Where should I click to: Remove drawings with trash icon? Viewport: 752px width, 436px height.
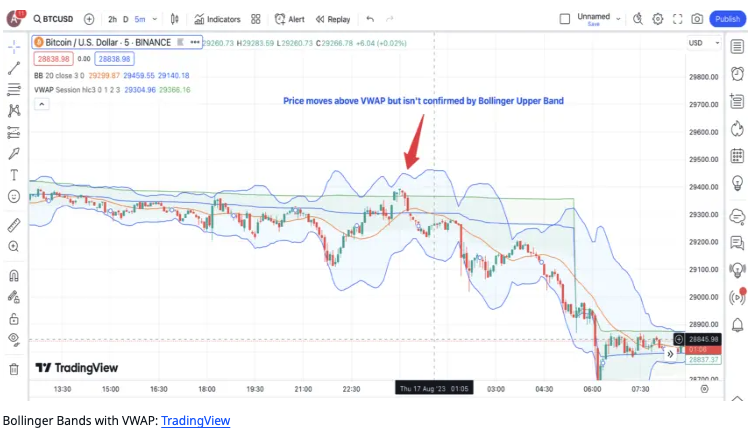(x=14, y=369)
